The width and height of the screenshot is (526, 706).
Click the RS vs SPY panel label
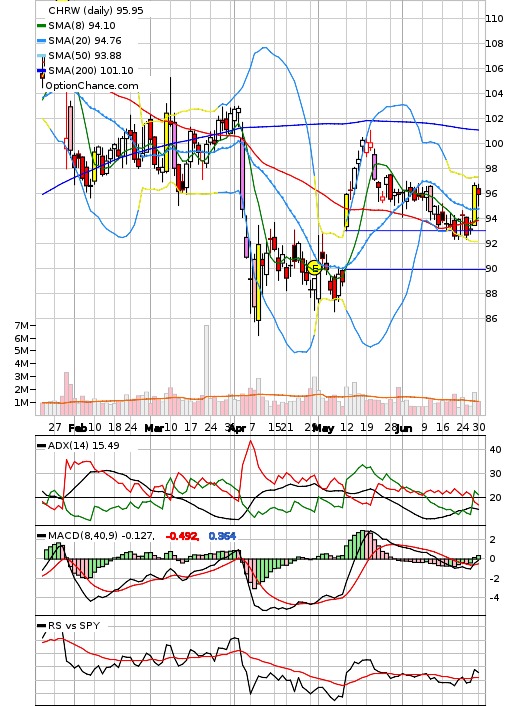coord(74,625)
